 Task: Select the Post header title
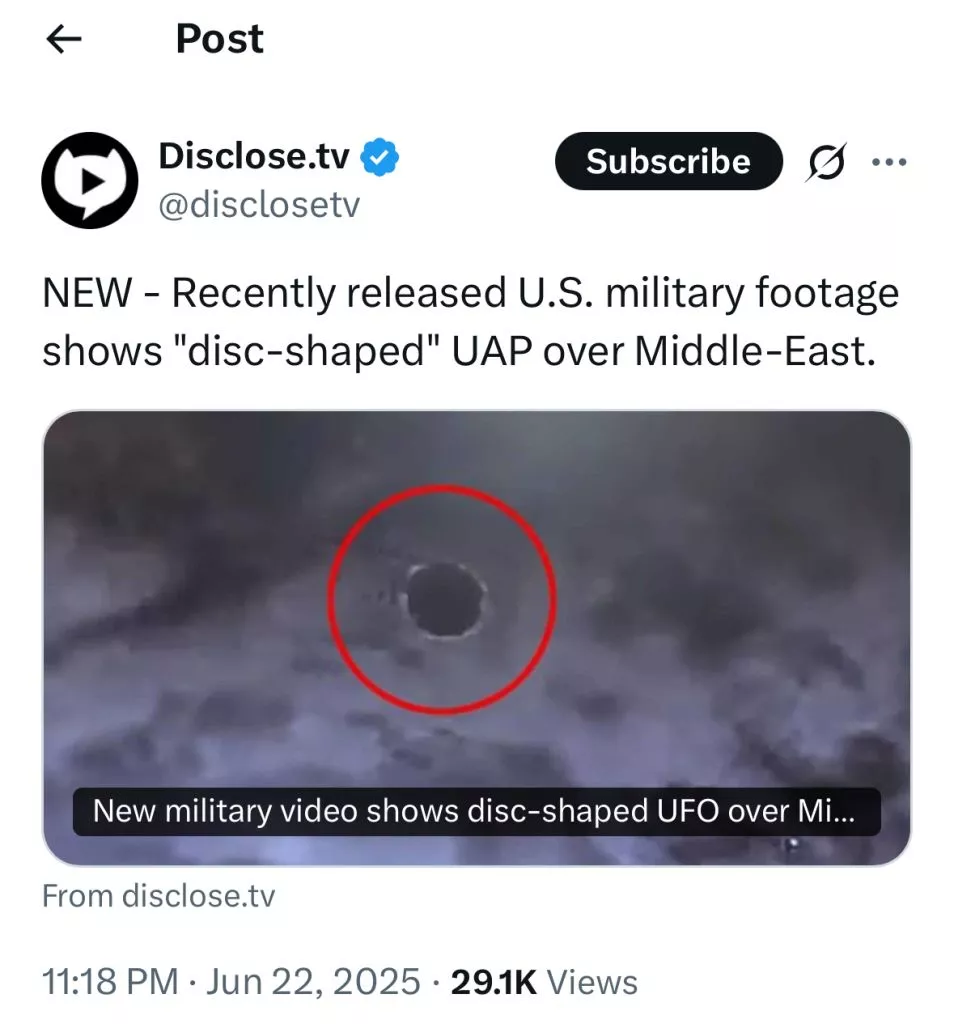click(219, 39)
